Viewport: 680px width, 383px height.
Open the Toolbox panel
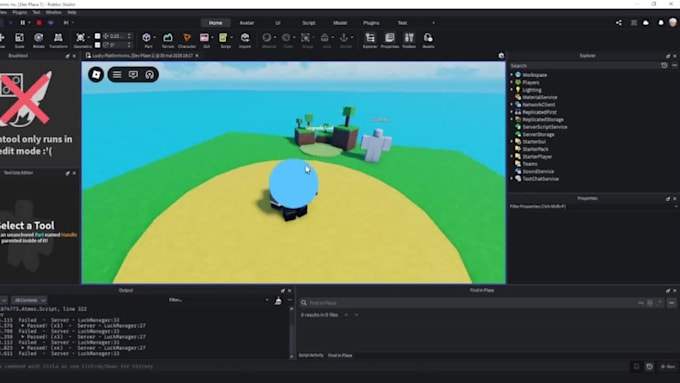[x=409, y=40]
